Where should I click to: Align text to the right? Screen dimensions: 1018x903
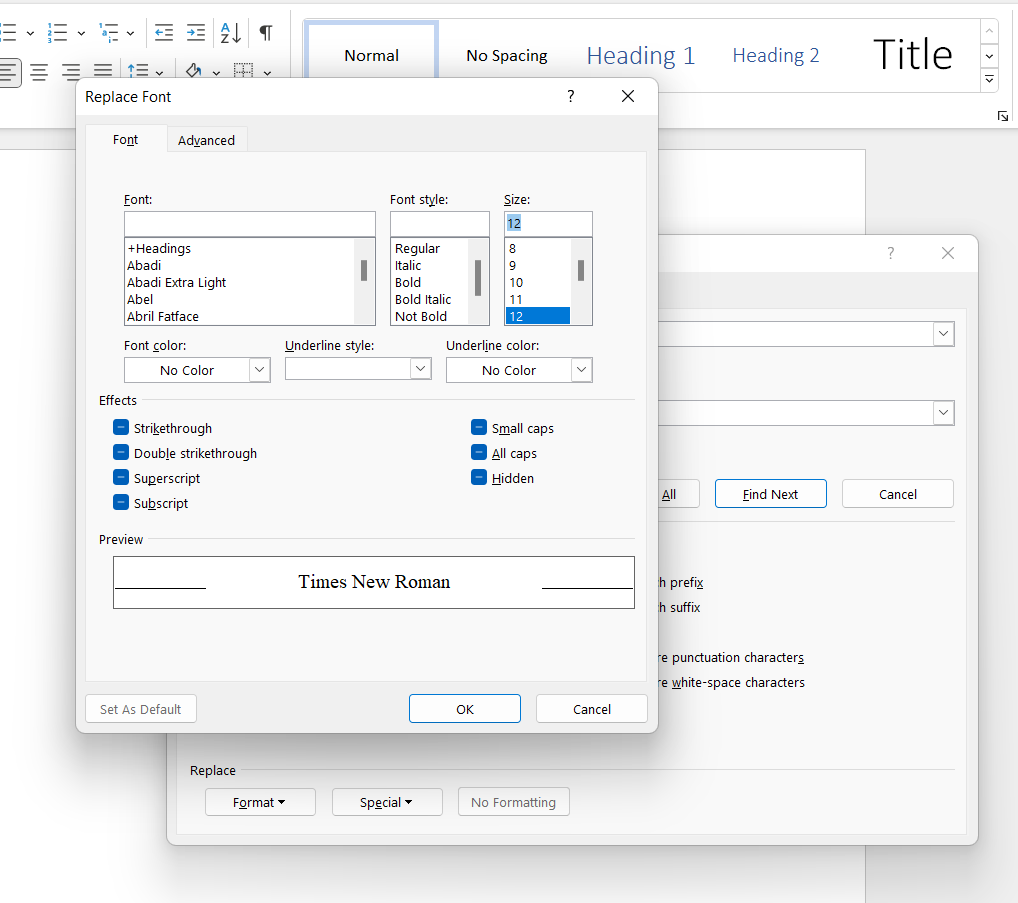(71, 71)
